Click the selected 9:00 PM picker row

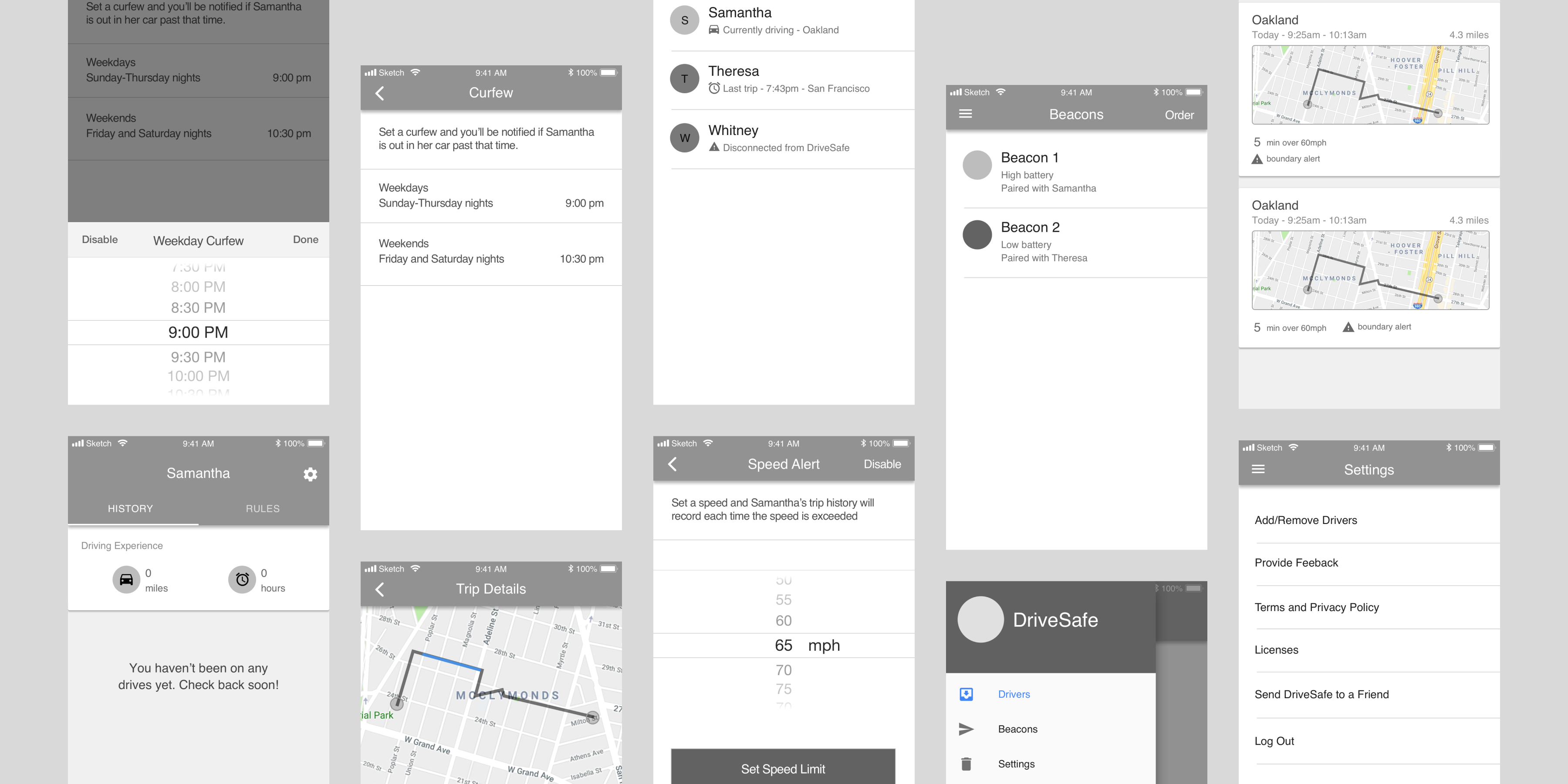coord(199,332)
